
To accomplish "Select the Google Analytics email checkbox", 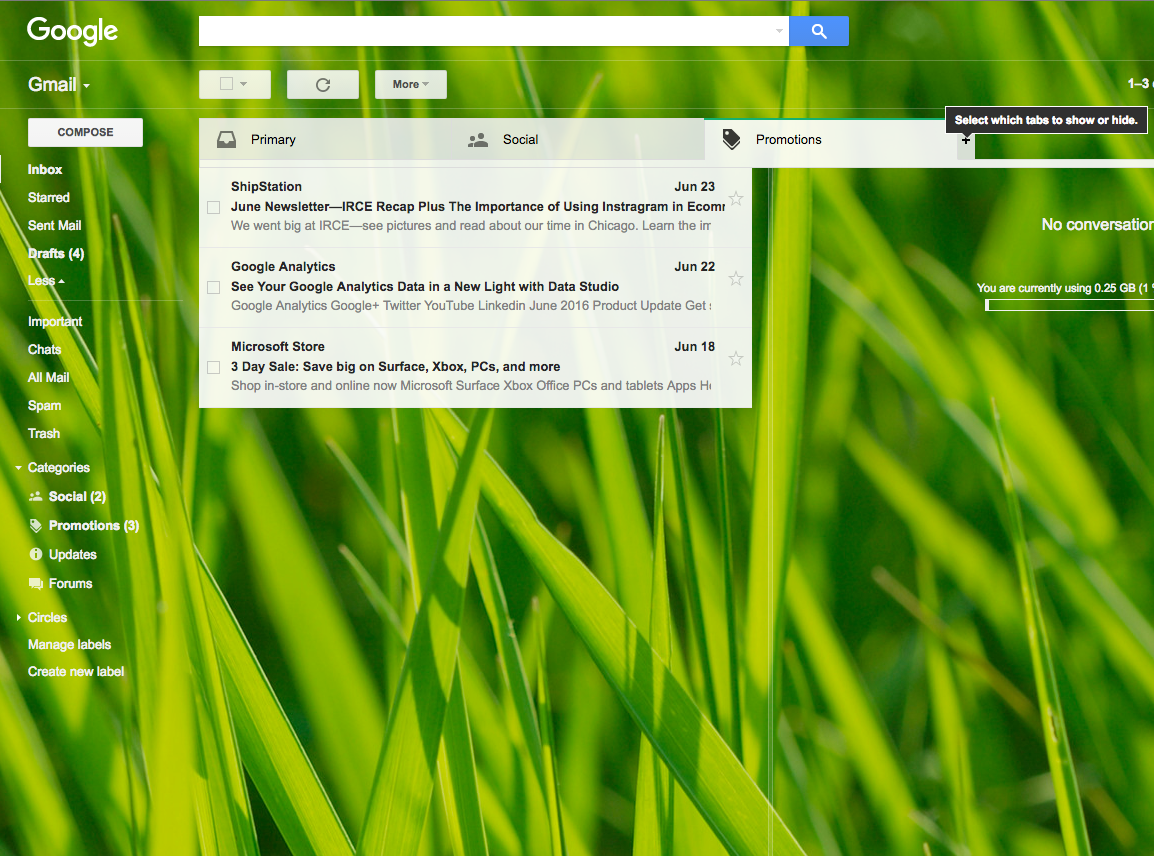I will click(x=213, y=287).
